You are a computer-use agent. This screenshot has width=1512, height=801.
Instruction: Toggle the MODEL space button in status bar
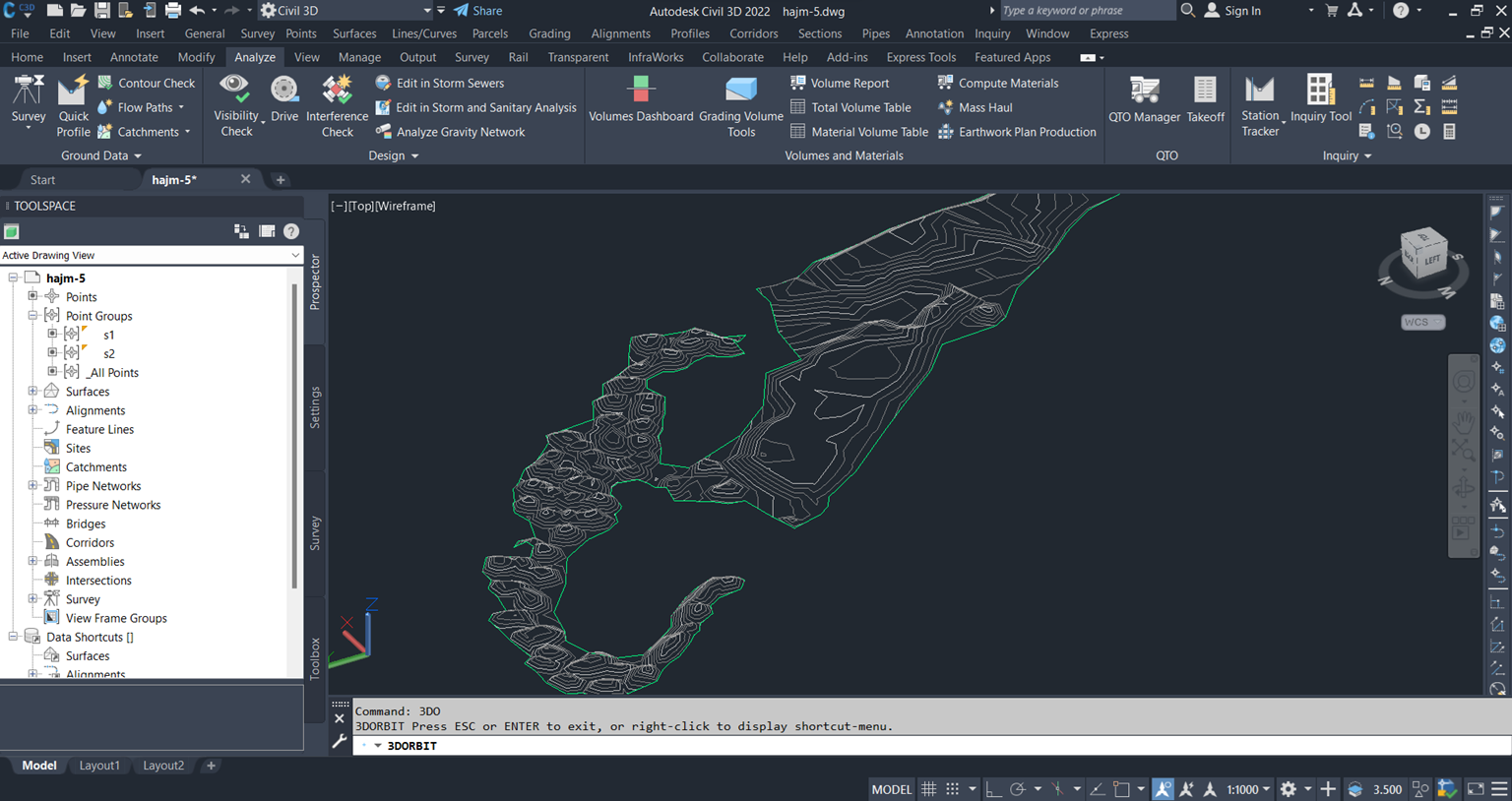point(891,789)
